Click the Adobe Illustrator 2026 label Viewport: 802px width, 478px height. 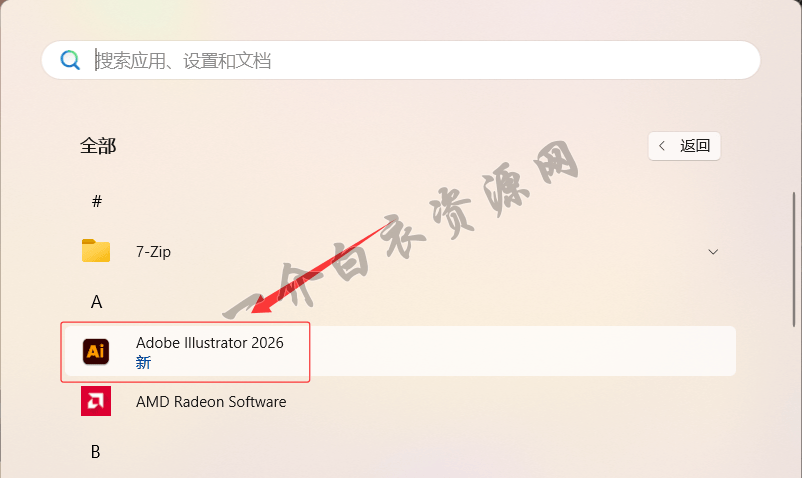(x=210, y=343)
